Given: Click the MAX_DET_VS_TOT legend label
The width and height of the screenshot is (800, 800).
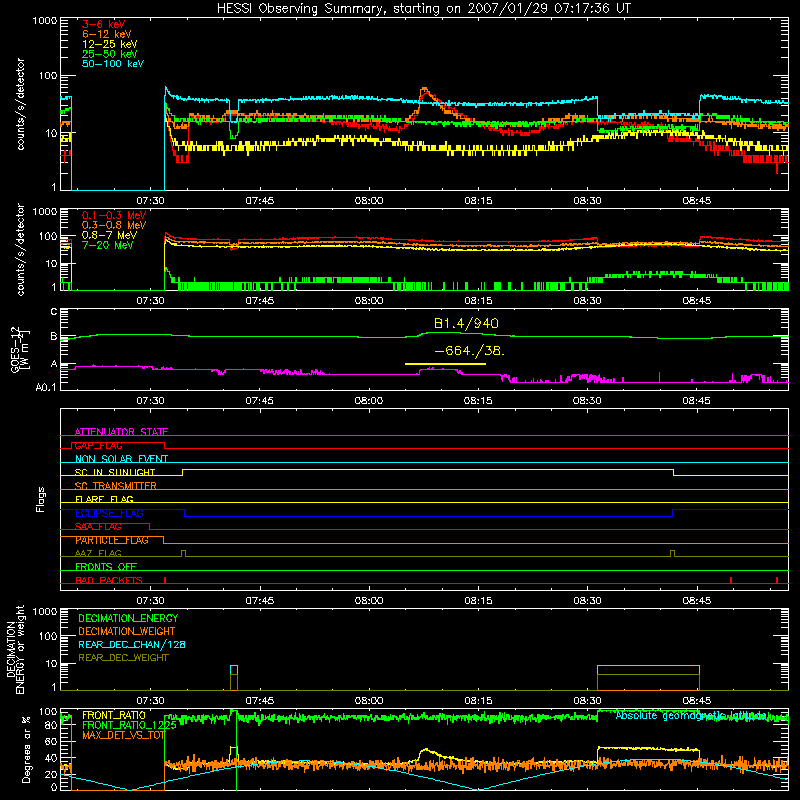Looking at the screenshot, I should (x=123, y=735).
